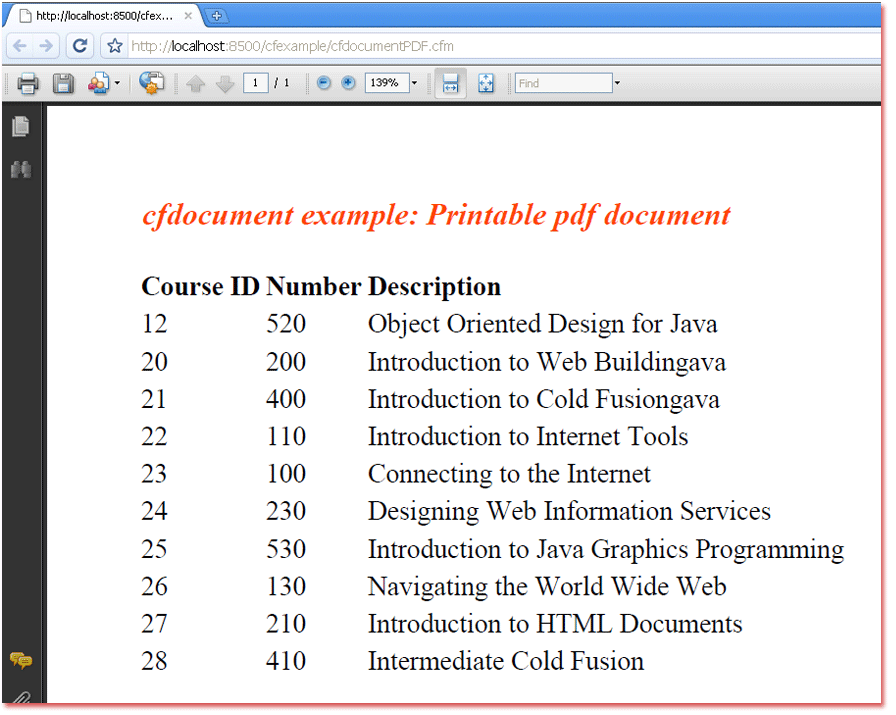Image resolution: width=896 pixels, height=715 pixels.
Task: Toggle fit one full page view
Action: [486, 83]
